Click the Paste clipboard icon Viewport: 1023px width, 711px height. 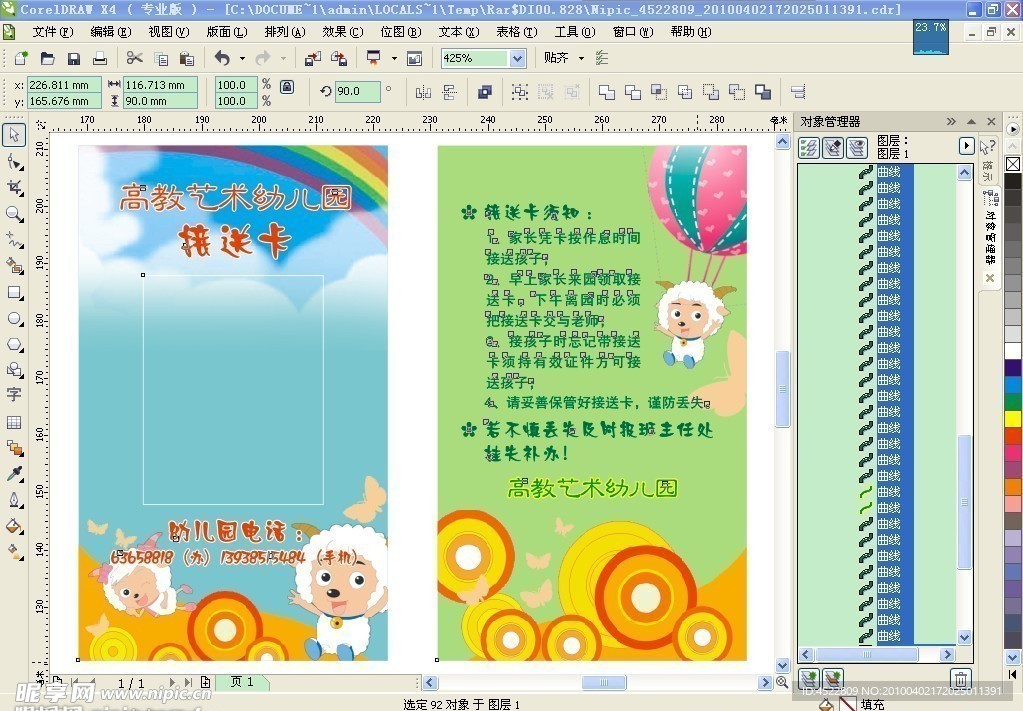(x=187, y=58)
